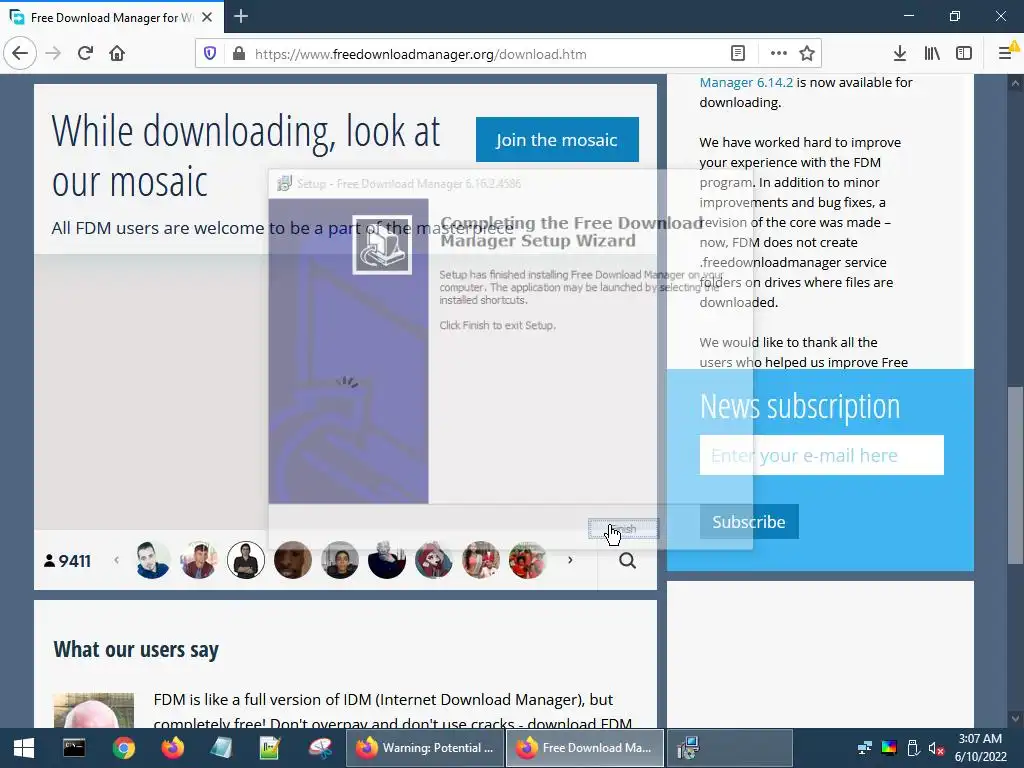Close the Free Download Manager tab

[207, 17]
